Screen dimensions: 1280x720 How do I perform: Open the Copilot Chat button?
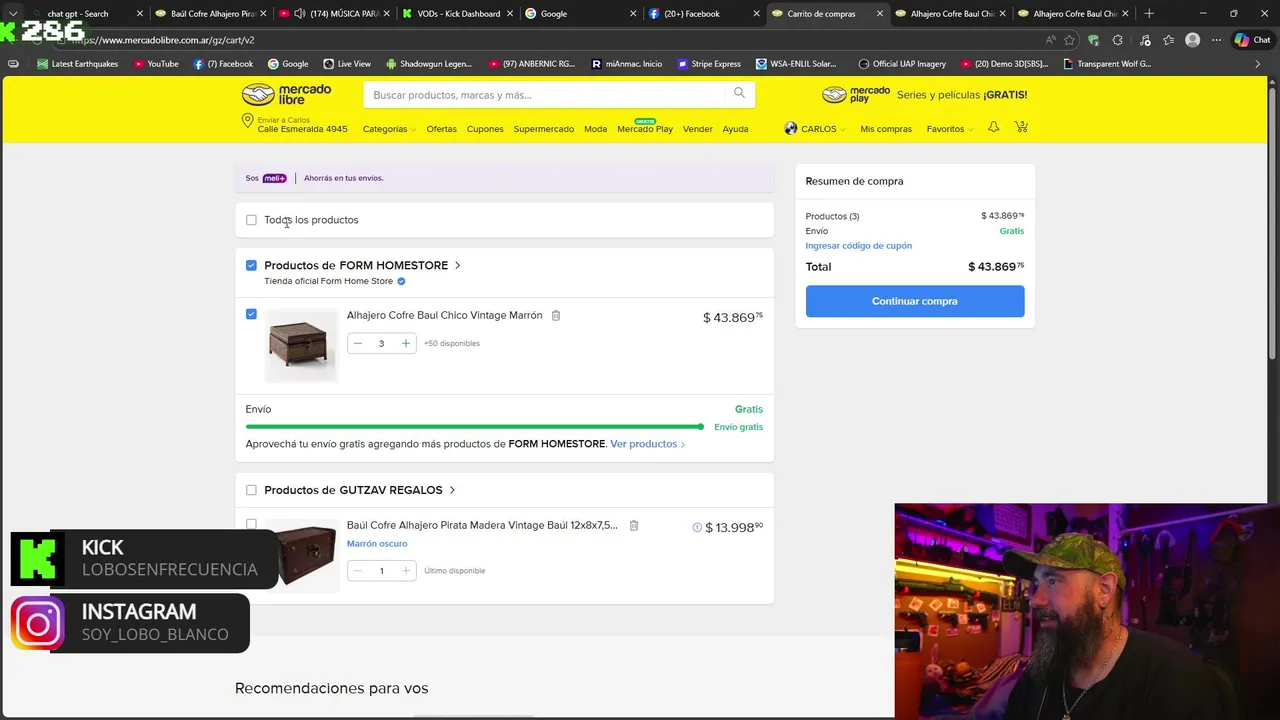point(1254,40)
